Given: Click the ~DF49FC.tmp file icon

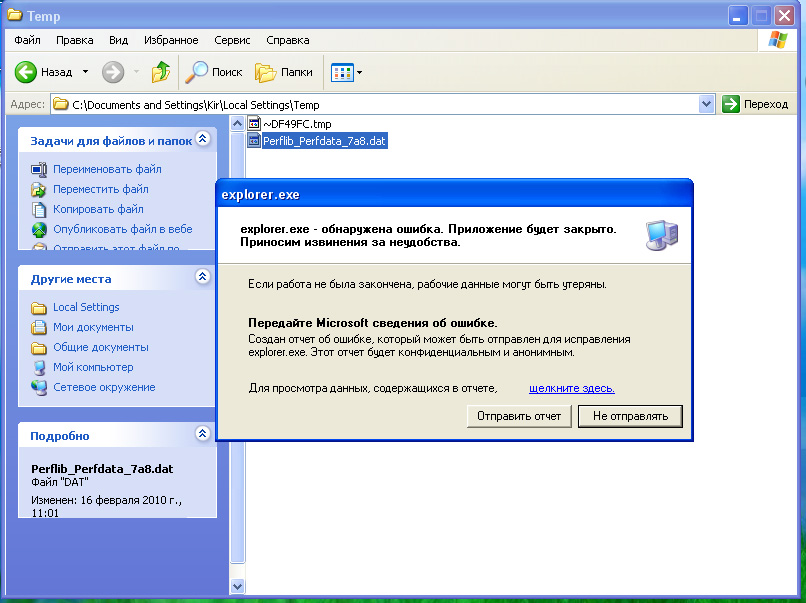Looking at the screenshot, I should pos(254,123).
